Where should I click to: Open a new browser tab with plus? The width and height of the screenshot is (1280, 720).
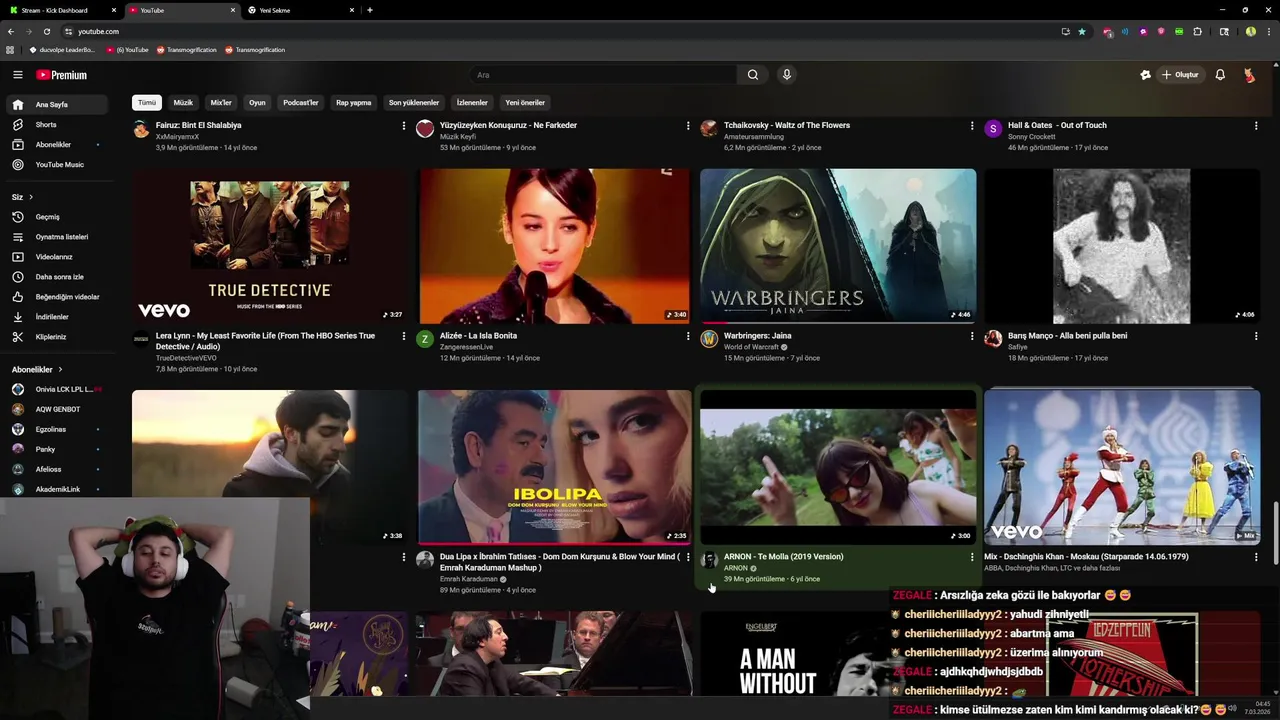pos(370,10)
